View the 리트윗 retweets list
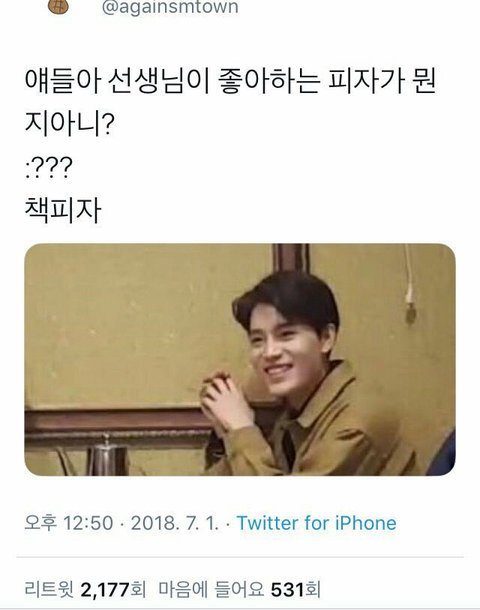480x610 pixels. point(85,590)
